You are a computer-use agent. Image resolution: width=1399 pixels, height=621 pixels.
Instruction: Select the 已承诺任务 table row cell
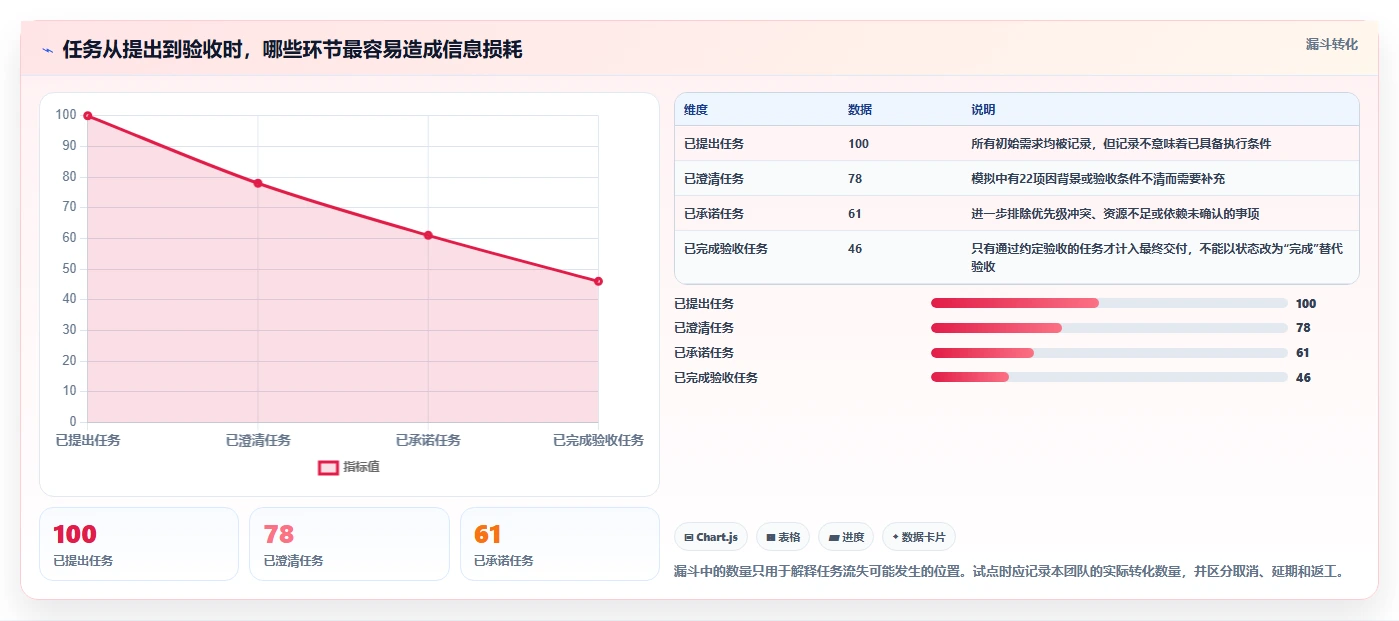pyautogui.click(x=714, y=214)
